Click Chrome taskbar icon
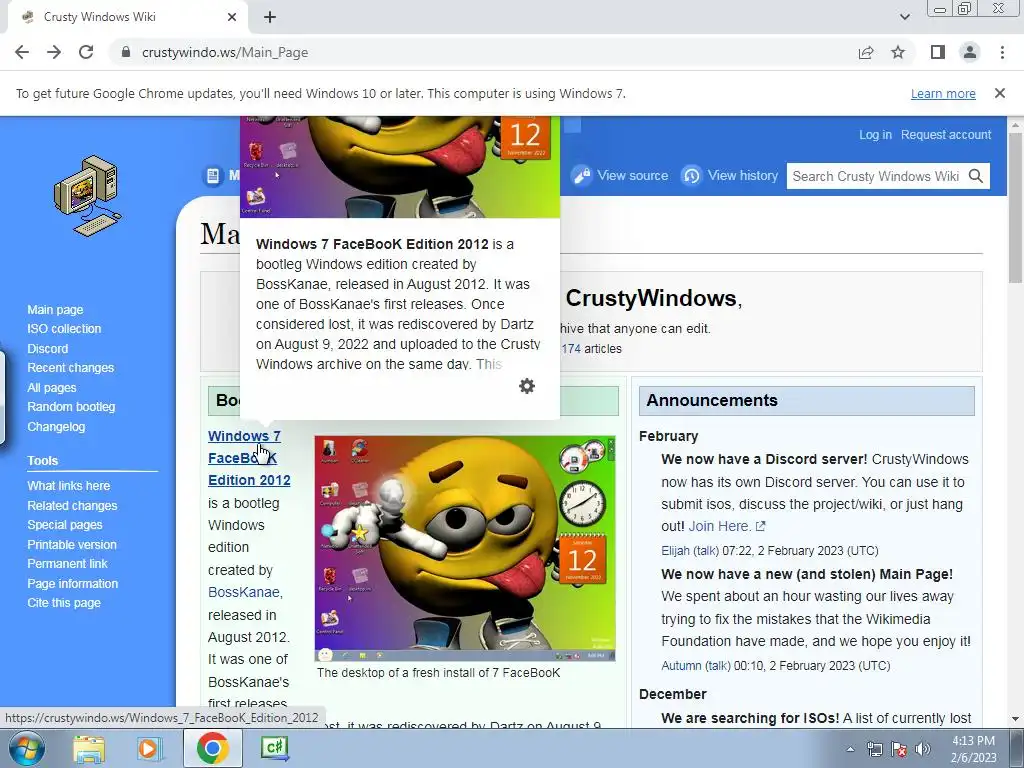 tap(212, 748)
